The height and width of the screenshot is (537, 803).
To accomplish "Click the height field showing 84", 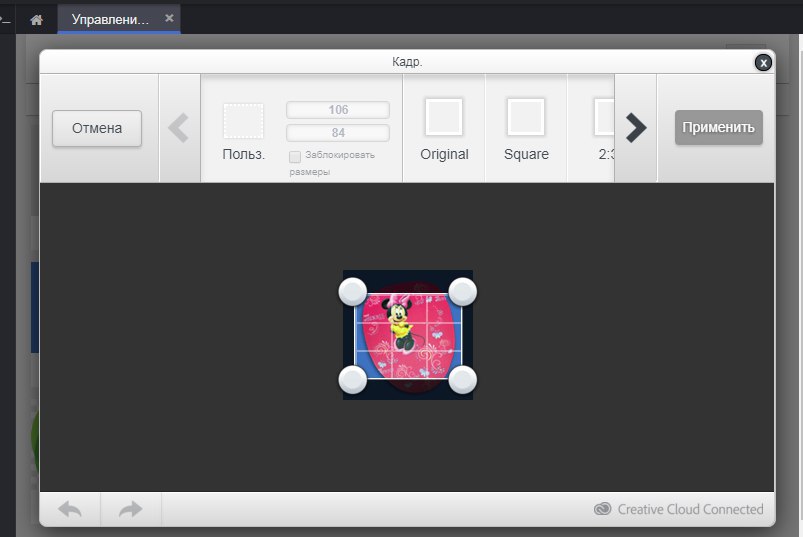I will coord(338,133).
